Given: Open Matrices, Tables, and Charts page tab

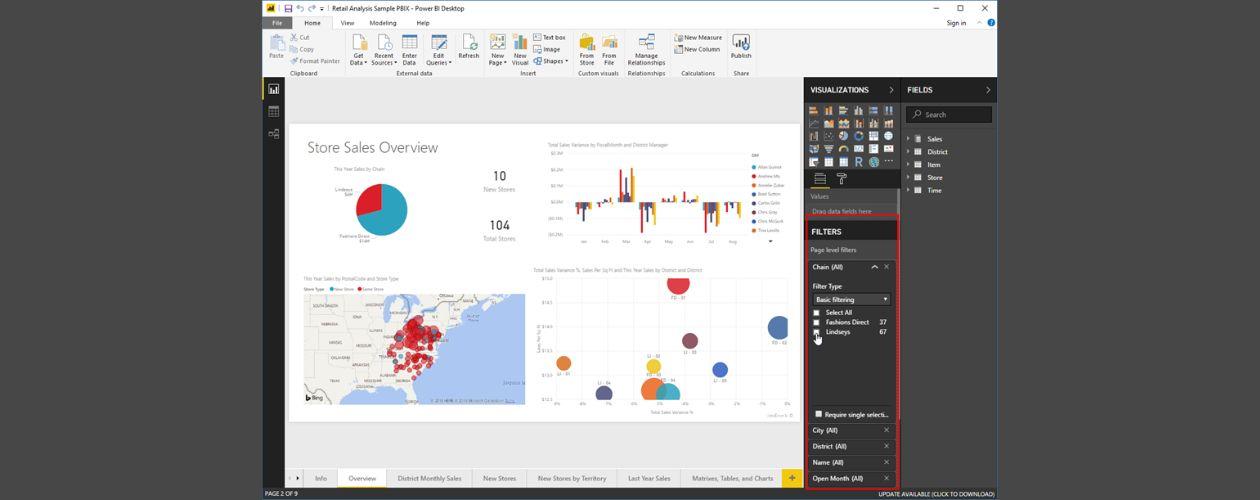Looking at the screenshot, I should (x=733, y=478).
